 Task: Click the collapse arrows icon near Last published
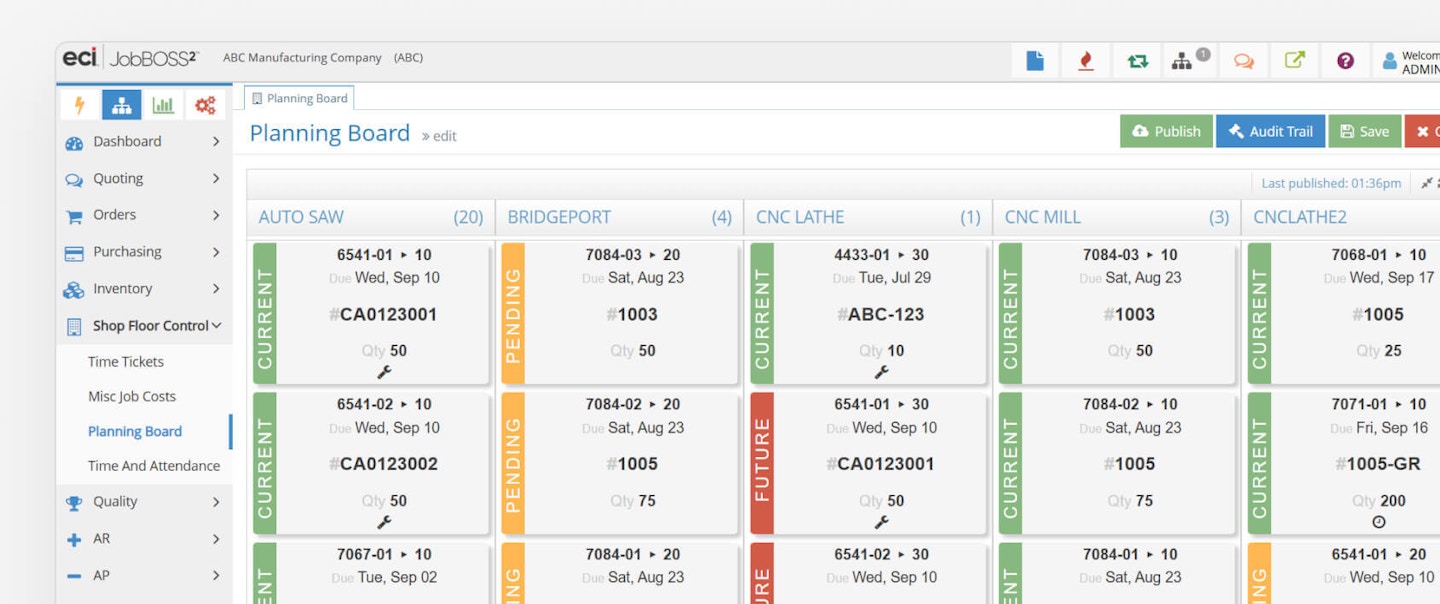[x=1429, y=183]
